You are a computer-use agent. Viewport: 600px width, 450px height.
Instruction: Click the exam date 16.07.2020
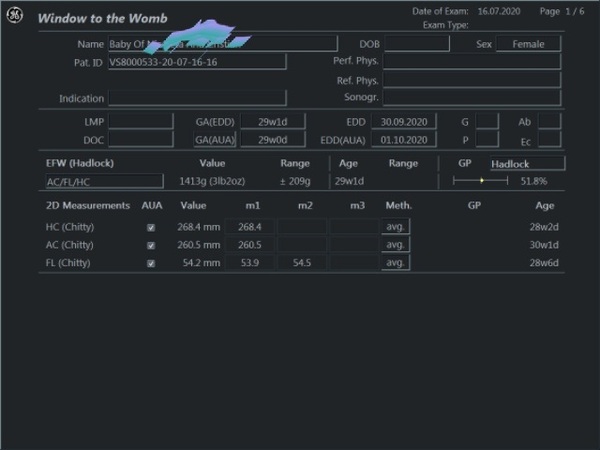tap(499, 11)
